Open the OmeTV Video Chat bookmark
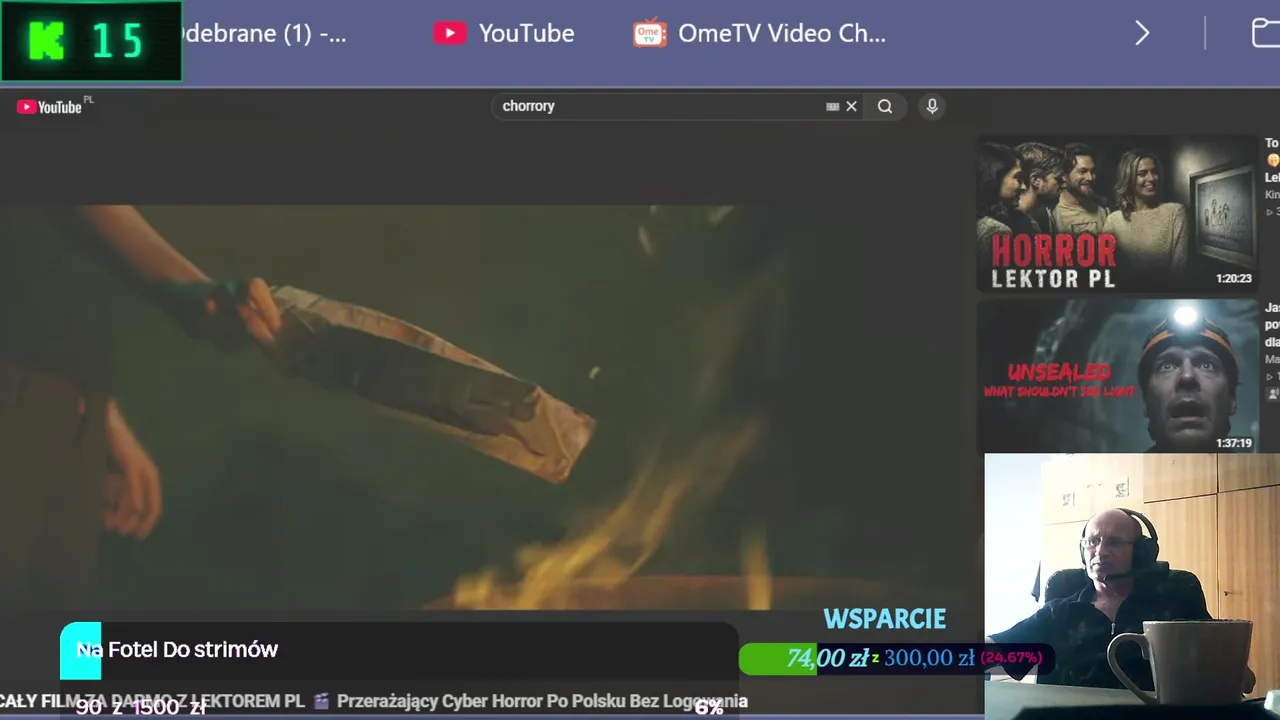 pyautogui.click(x=760, y=33)
